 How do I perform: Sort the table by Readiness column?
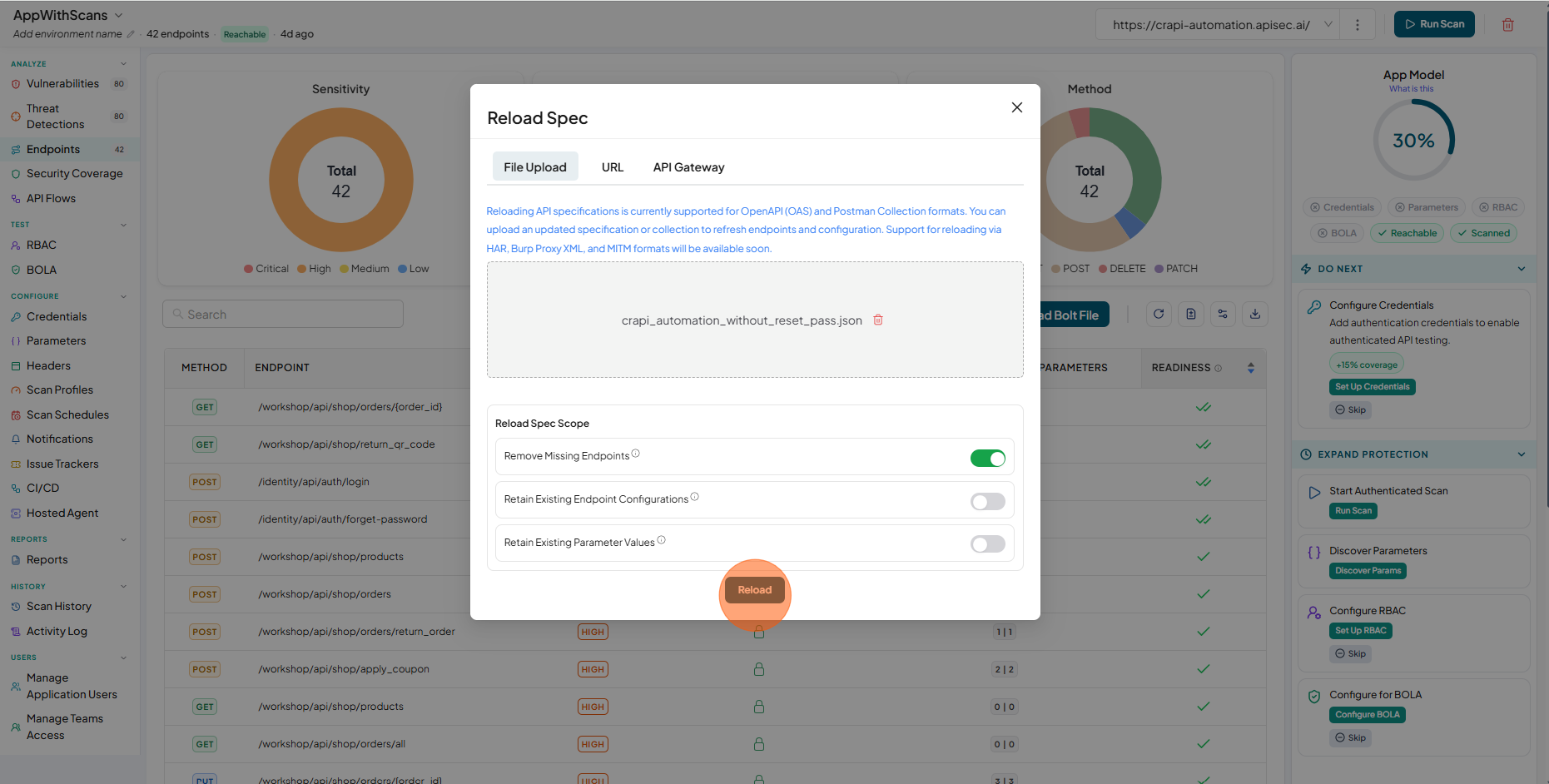click(x=1250, y=368)
